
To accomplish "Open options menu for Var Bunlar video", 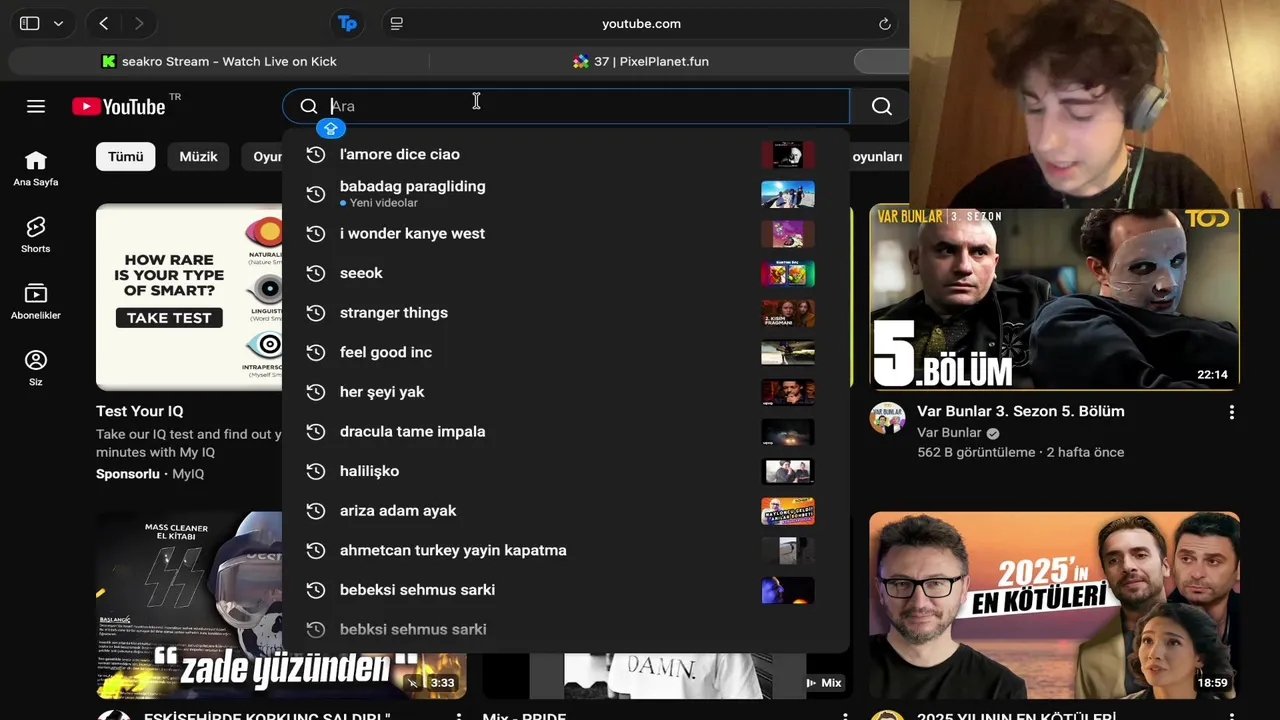I will point(1231,412).
